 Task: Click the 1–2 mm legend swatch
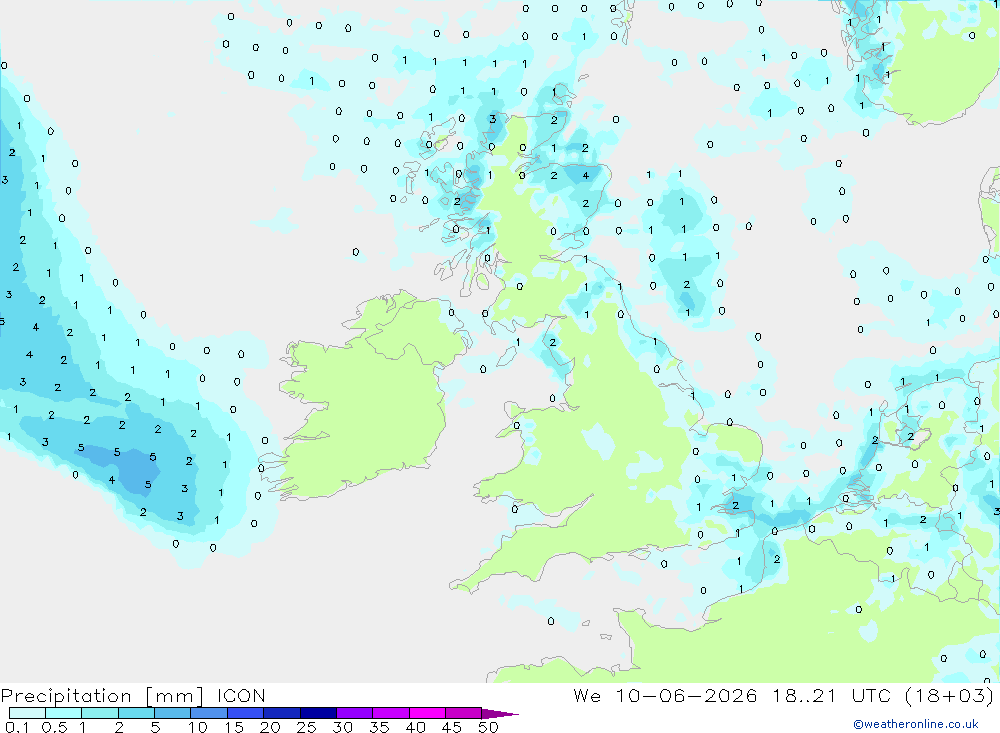99,713
